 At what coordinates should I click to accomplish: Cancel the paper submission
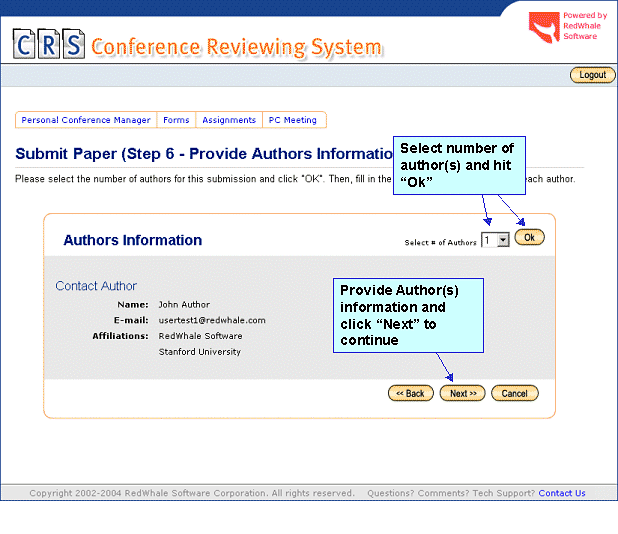point(515,393)
